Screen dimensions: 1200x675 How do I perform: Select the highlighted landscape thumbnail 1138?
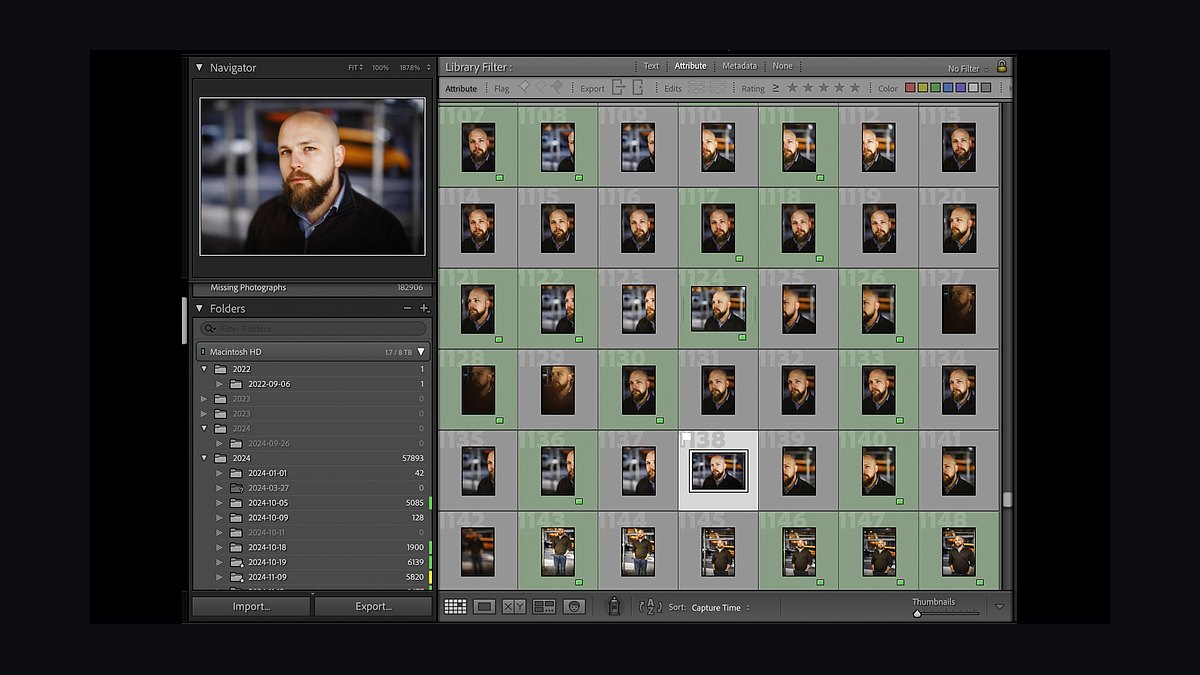tap(718, 470)
